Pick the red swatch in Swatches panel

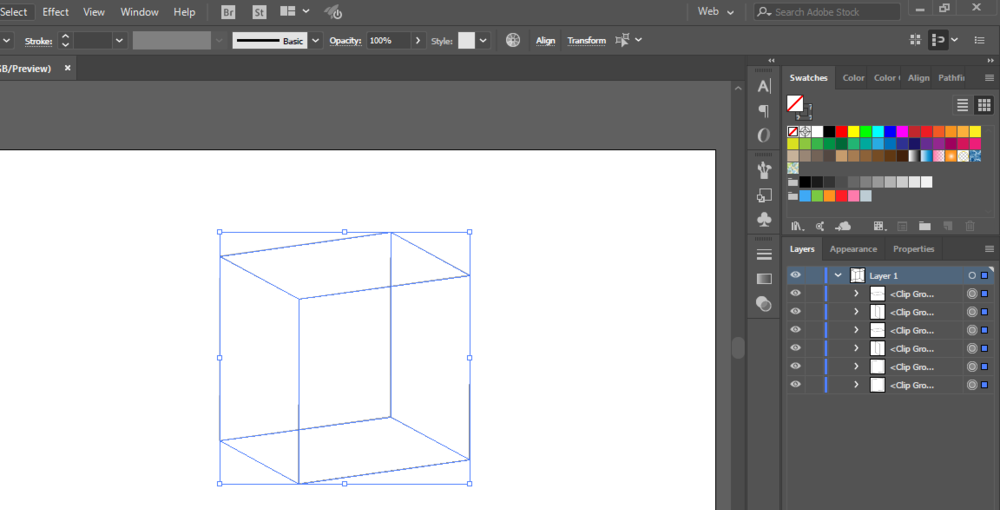click(x=841, y=131)
